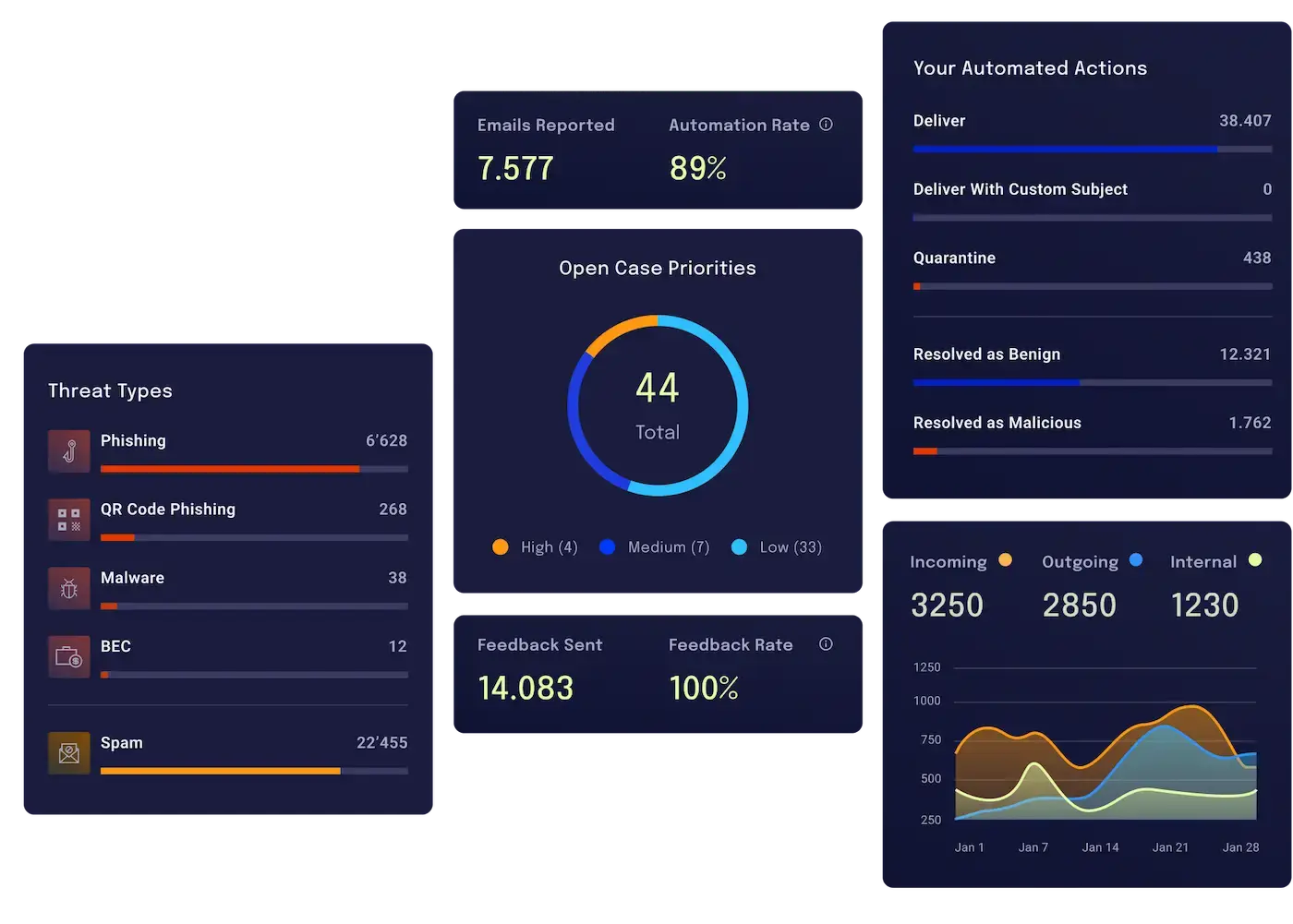The height and width of the screenshot is (924, 1293).
Task: Click the Jan 14 axis marker
Action: [1100, 847]
